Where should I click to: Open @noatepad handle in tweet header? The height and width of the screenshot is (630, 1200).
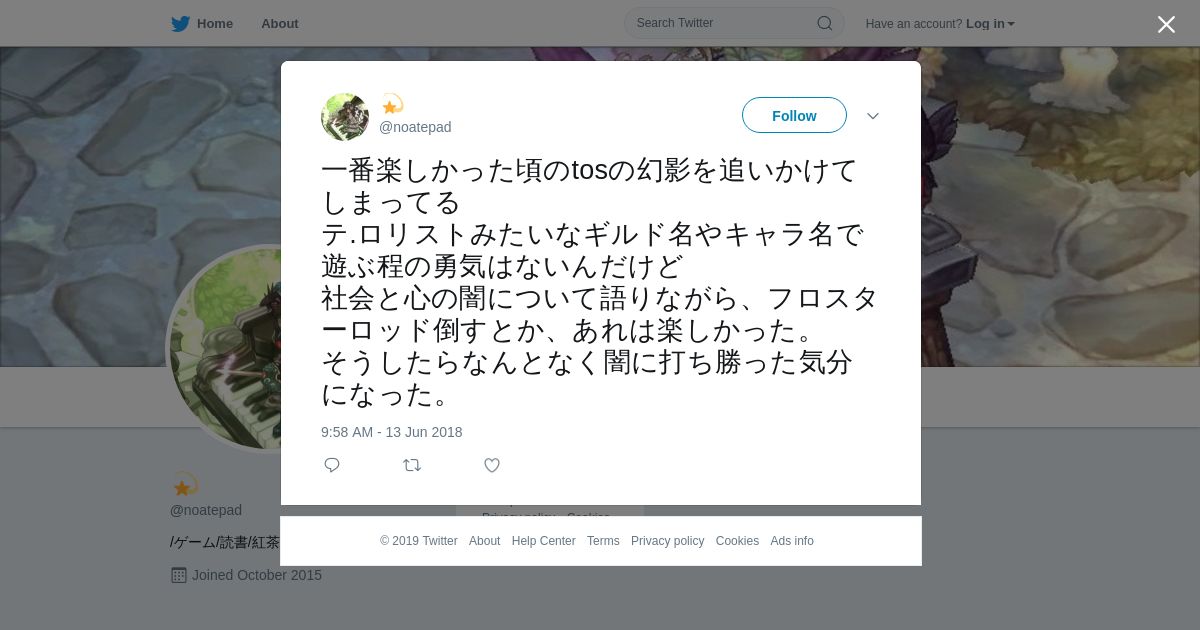[415, 127]
